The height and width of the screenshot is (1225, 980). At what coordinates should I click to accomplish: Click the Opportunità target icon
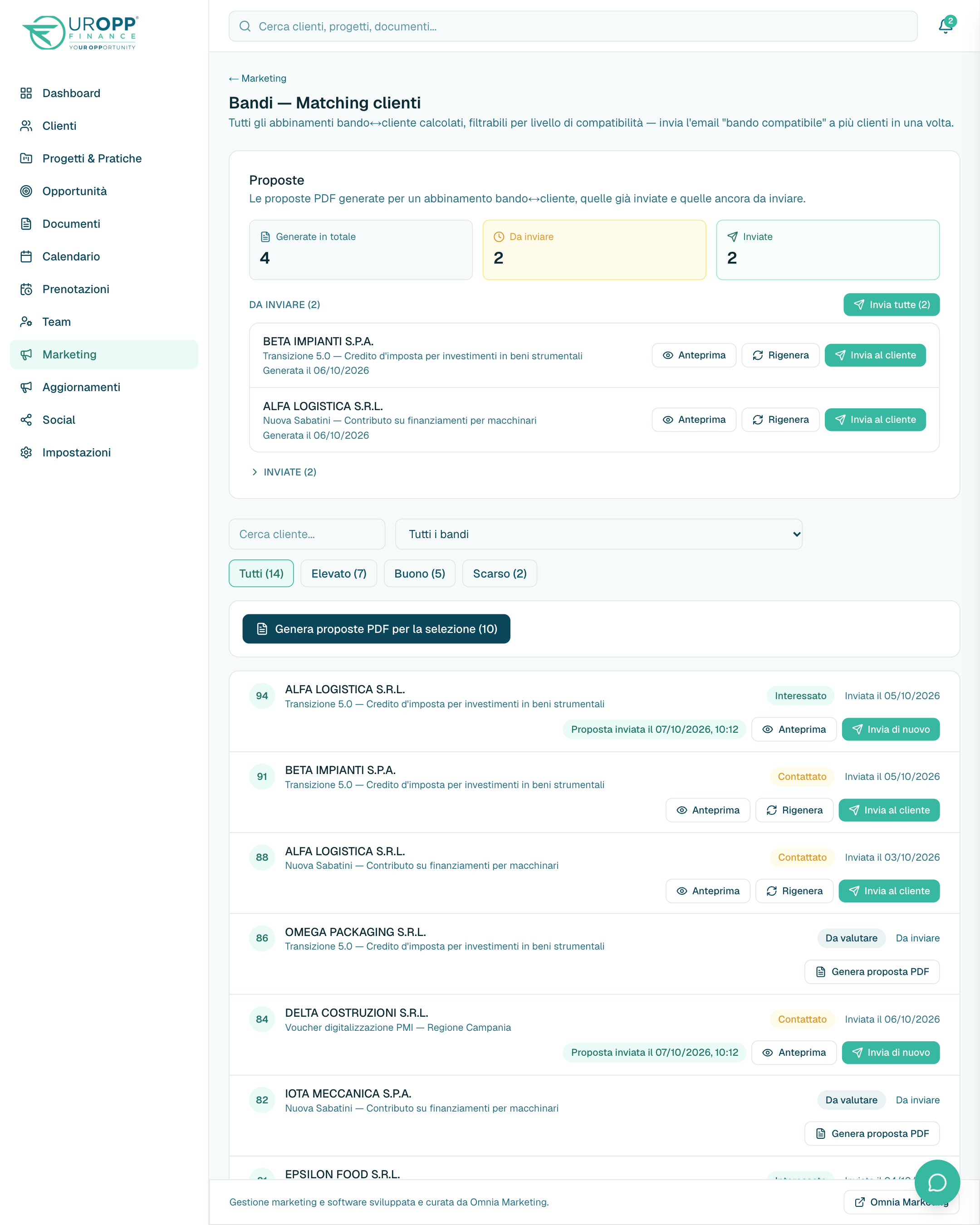(26, 191)
